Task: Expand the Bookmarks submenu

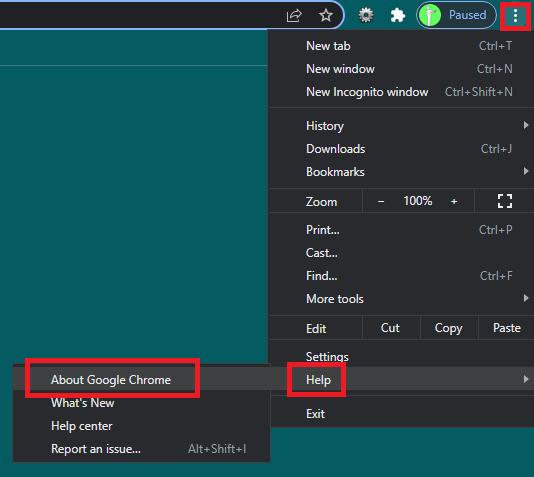Action: click(401, 172)
